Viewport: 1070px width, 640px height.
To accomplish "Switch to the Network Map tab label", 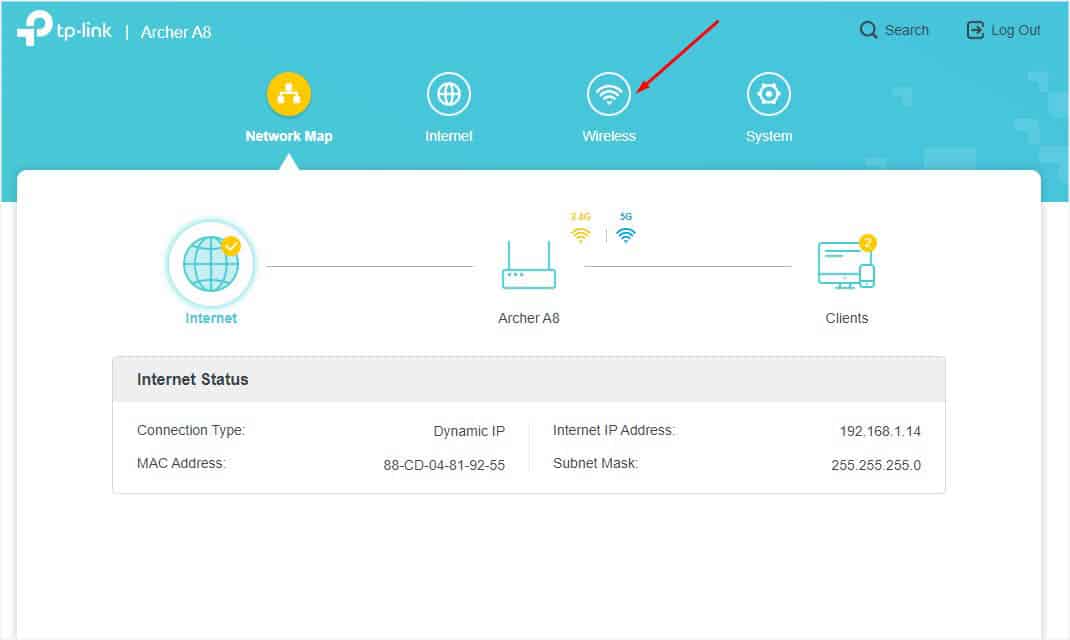I will coord(289,136).
